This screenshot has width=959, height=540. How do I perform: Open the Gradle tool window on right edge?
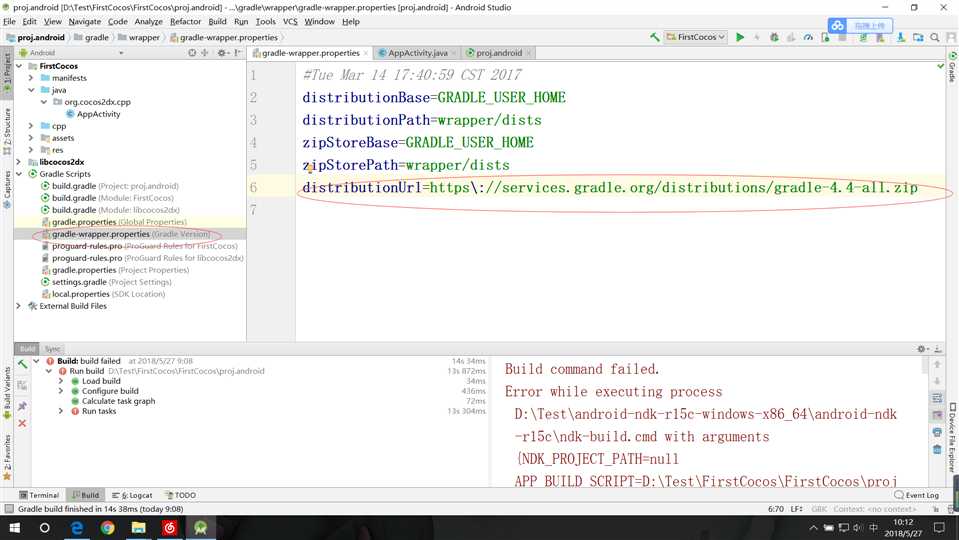[x=952, y=67]
